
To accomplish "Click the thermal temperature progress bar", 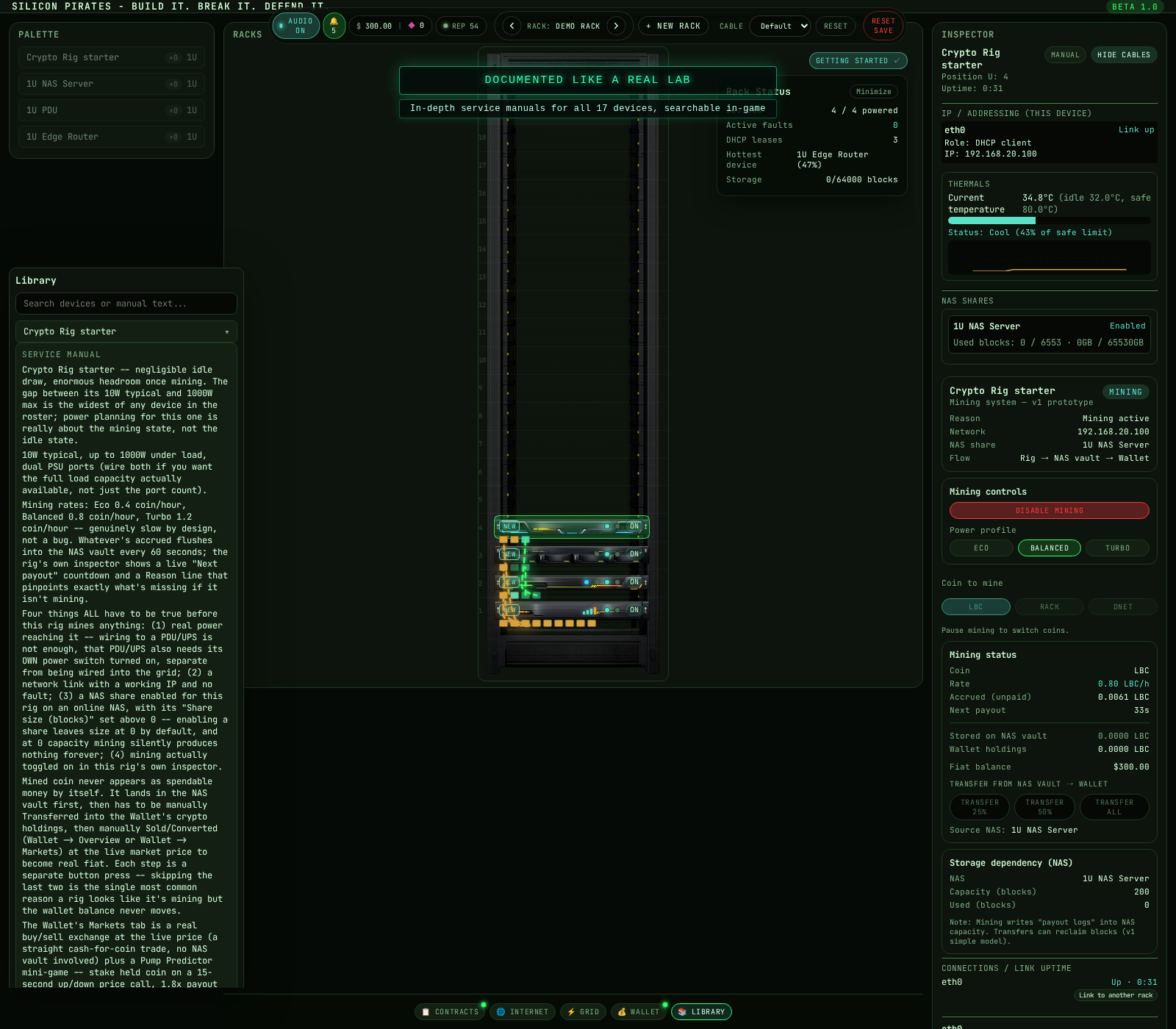I will (x=1050, y=220).
